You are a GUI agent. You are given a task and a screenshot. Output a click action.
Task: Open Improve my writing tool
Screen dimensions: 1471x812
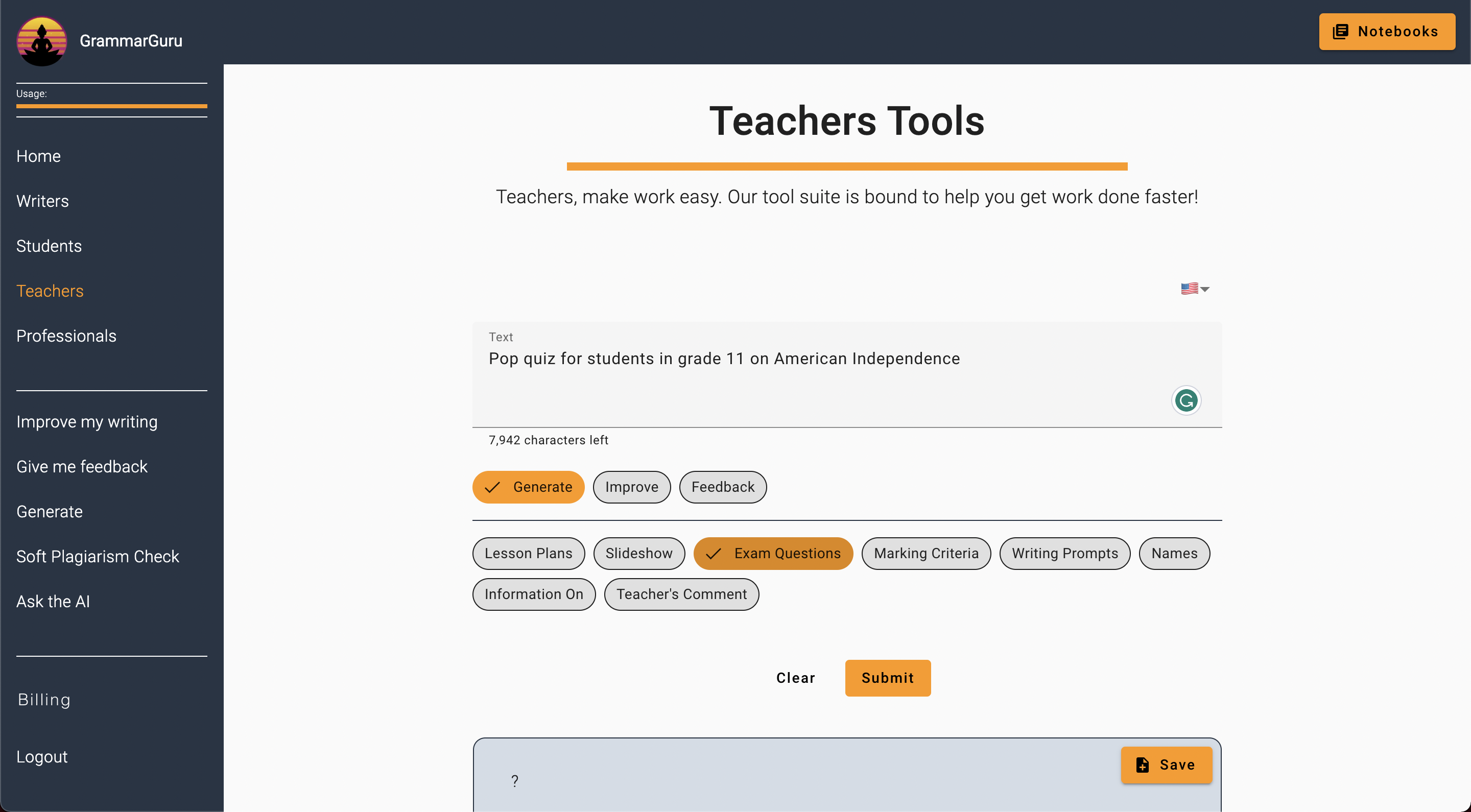(x=87, y=421)
